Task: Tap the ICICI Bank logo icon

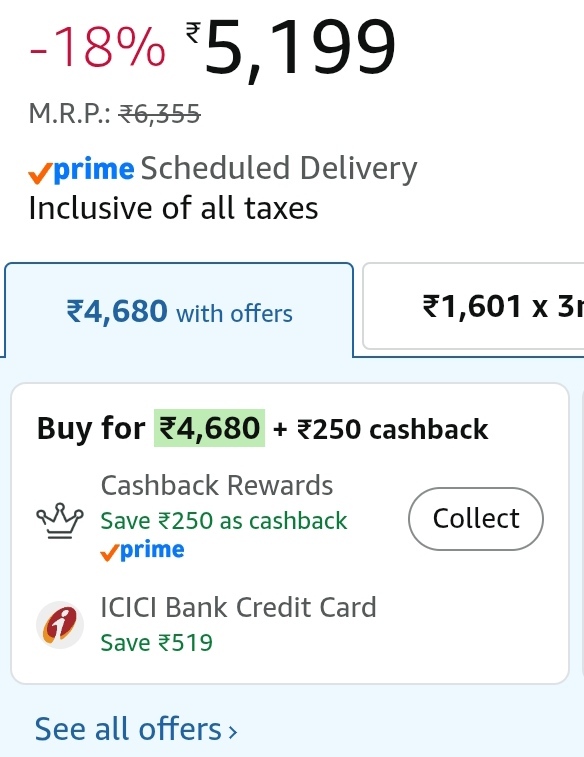Action: coord(60,625)
